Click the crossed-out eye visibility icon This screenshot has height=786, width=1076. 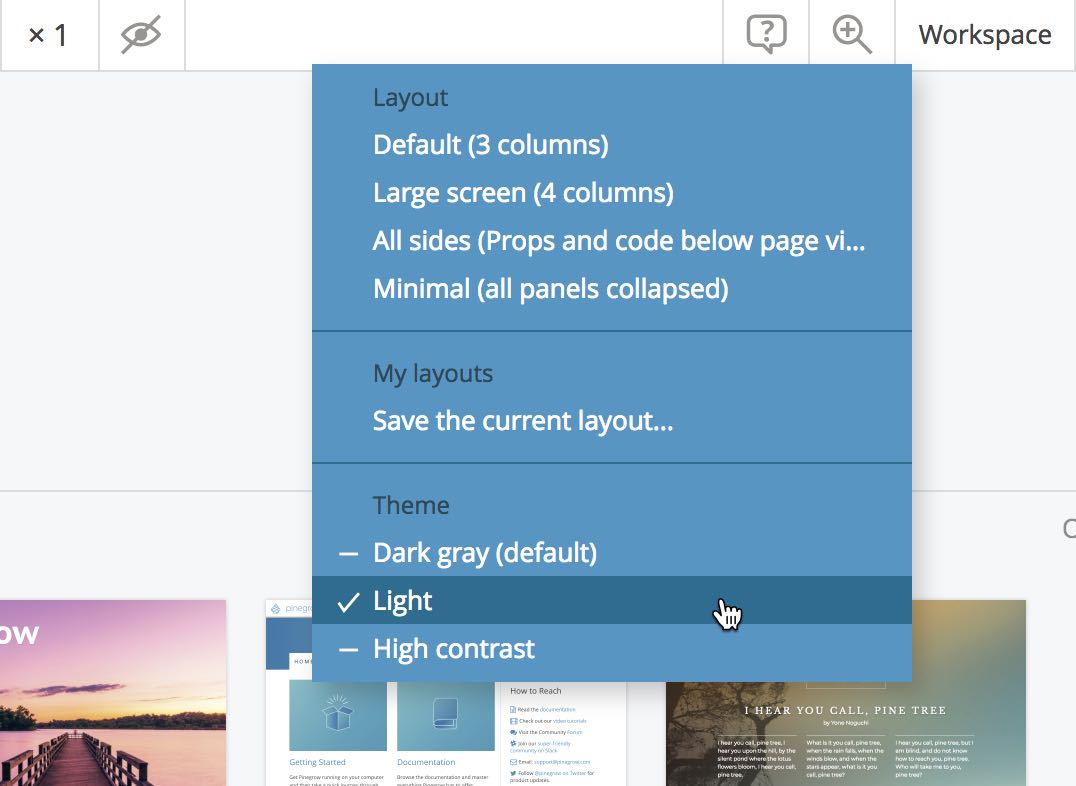[x=141, y=34]
